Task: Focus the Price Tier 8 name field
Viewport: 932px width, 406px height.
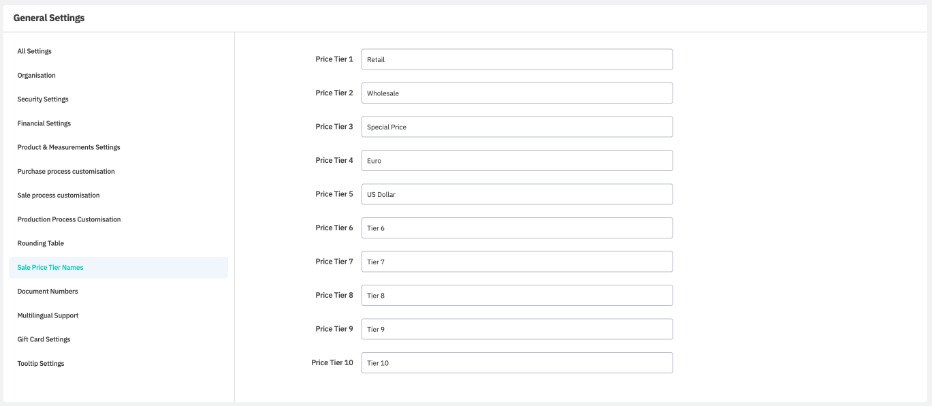Action: [x=516, y=295]
